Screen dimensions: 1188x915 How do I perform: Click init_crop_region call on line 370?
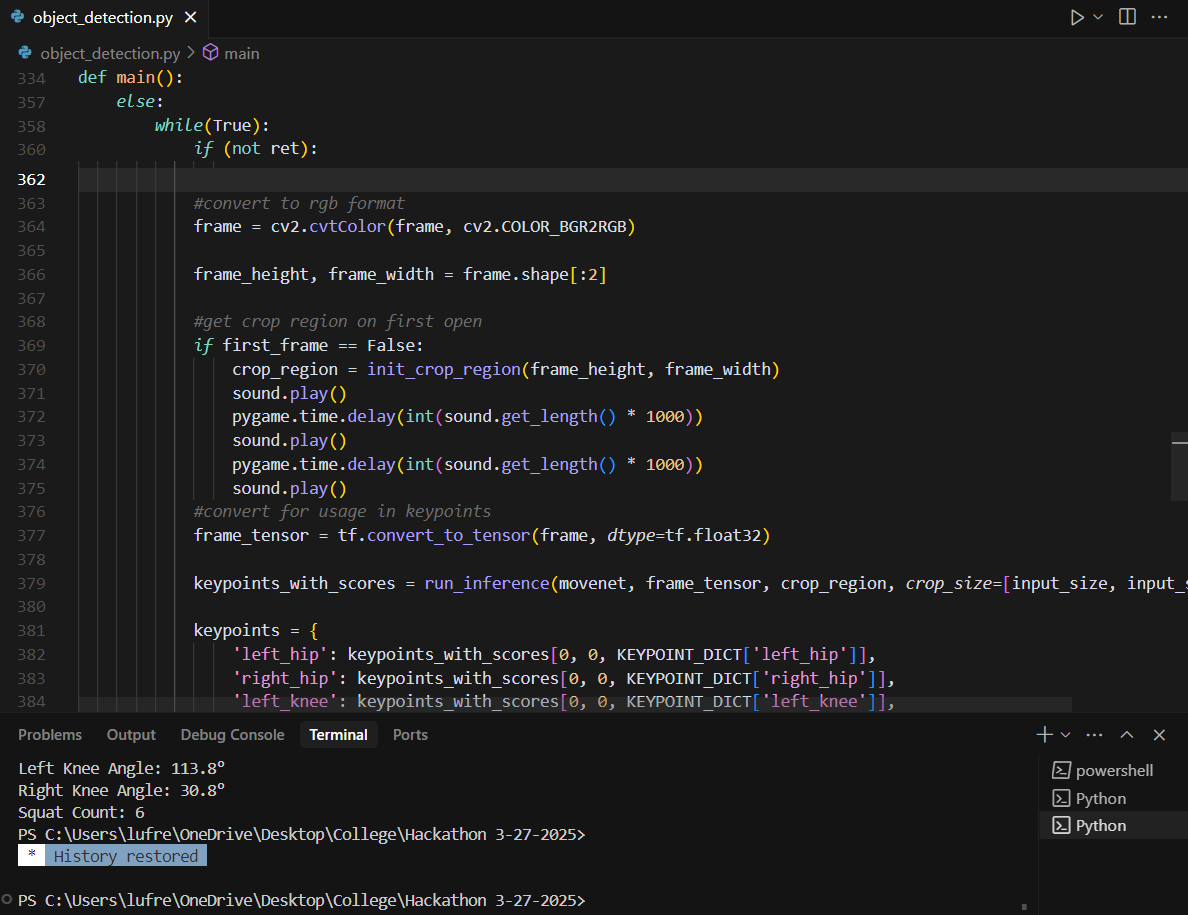444,369
